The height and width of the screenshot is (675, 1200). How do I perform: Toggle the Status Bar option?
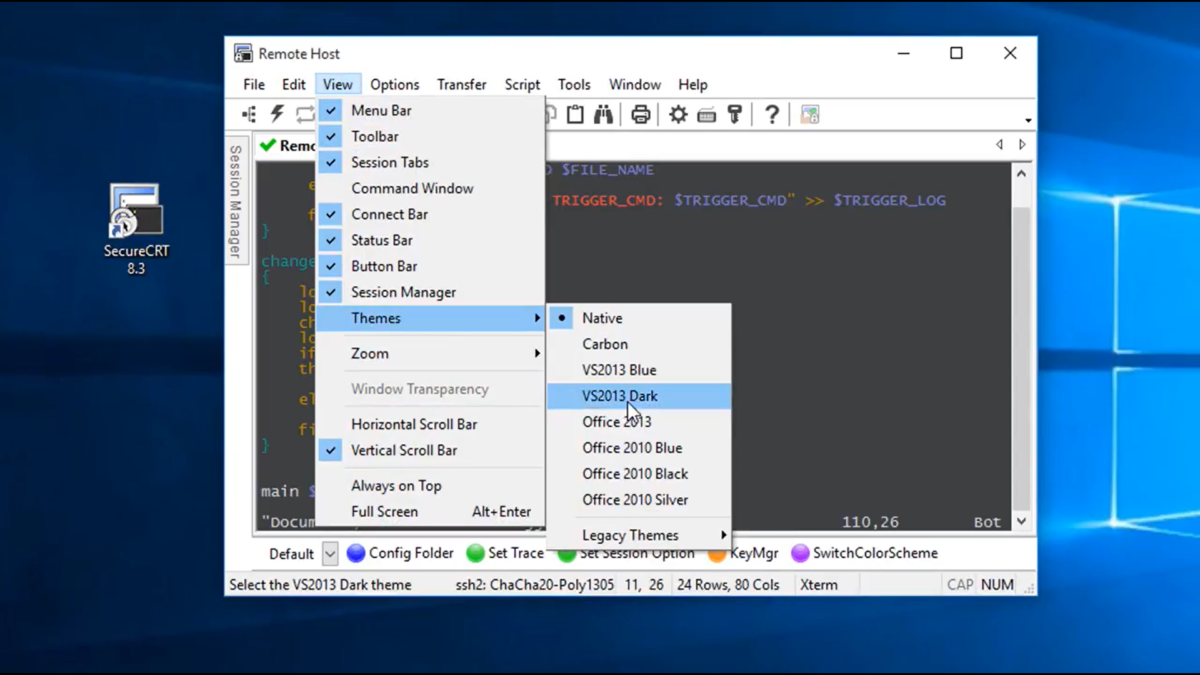431,240
